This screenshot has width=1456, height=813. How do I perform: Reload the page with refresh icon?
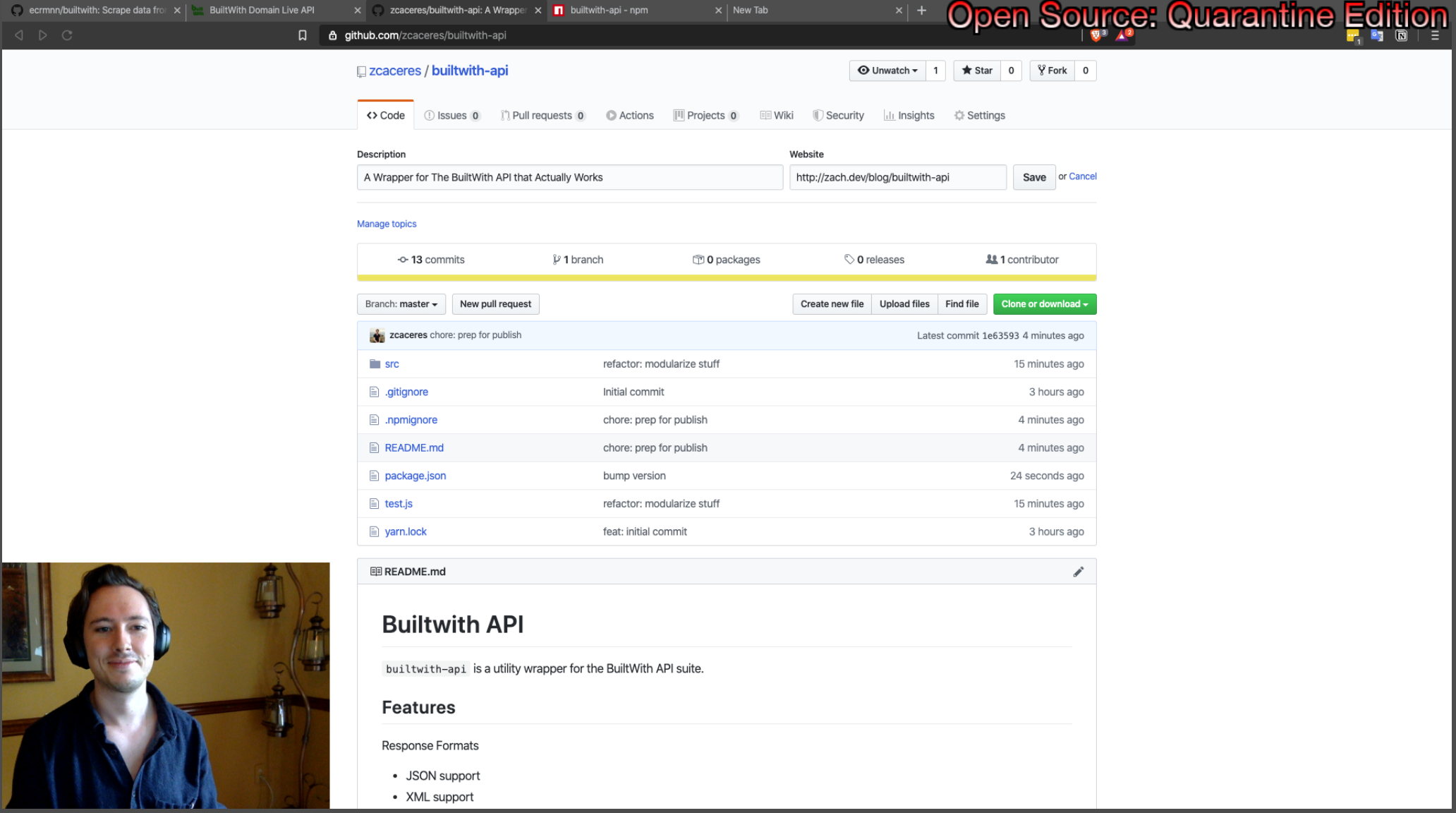[67, 35]
